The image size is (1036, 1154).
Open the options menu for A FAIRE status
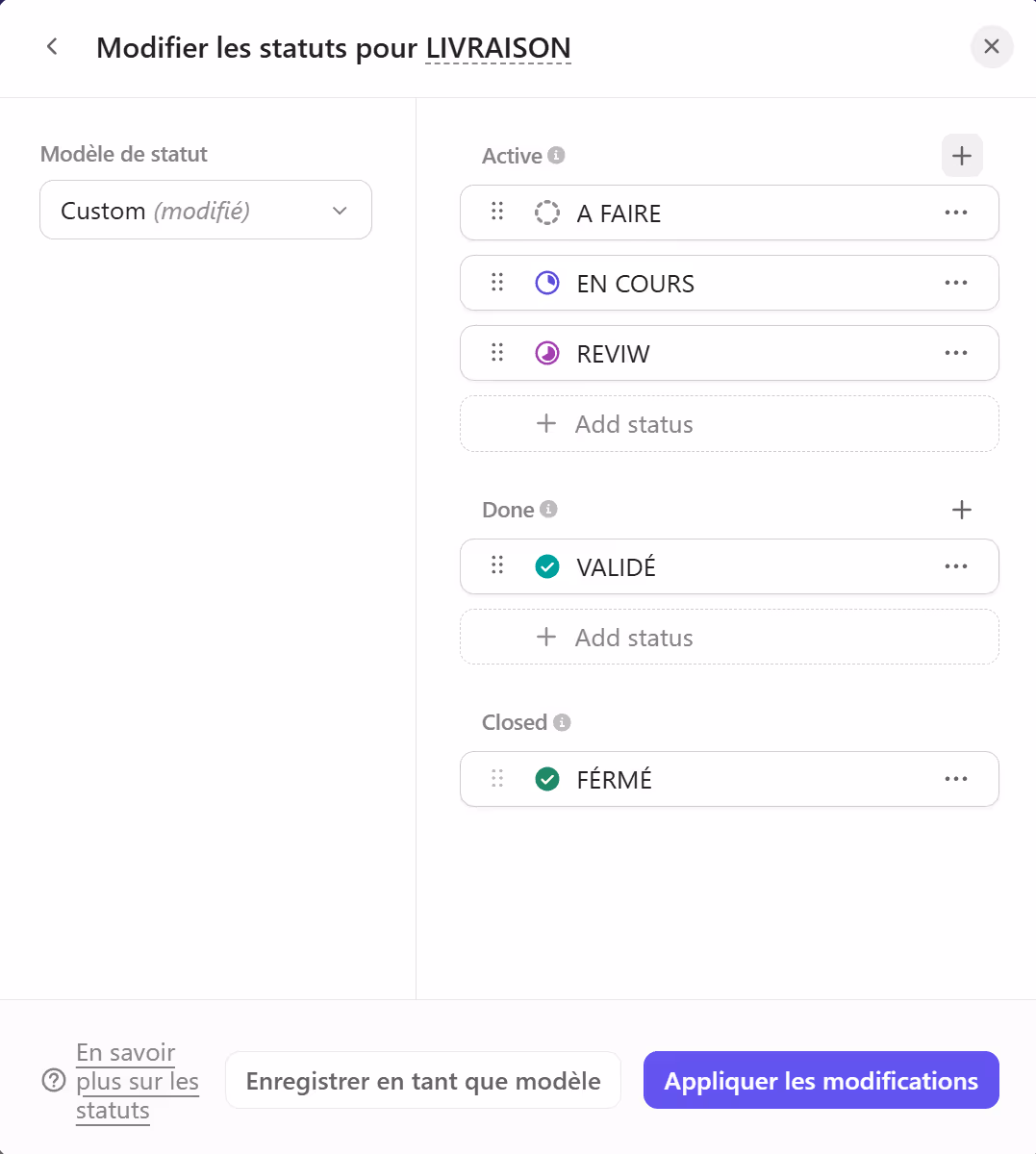[956, 213]
